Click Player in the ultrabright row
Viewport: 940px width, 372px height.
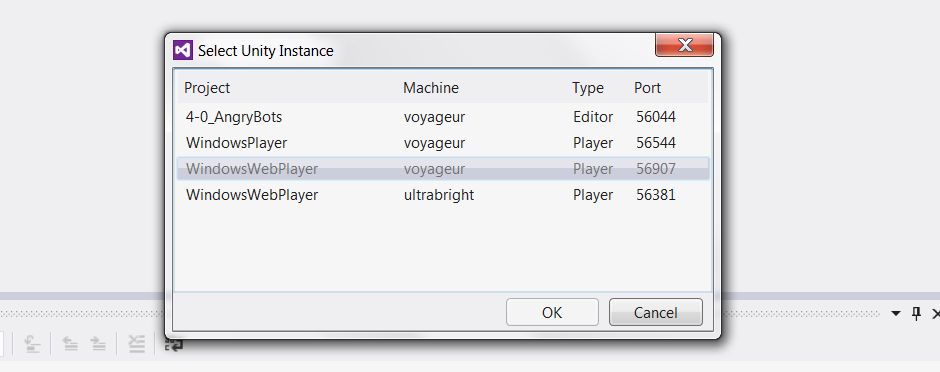click(x=593, y=195)
